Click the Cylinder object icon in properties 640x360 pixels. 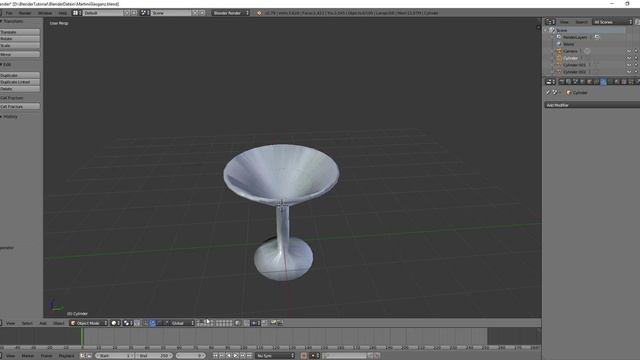click(568, 93)
